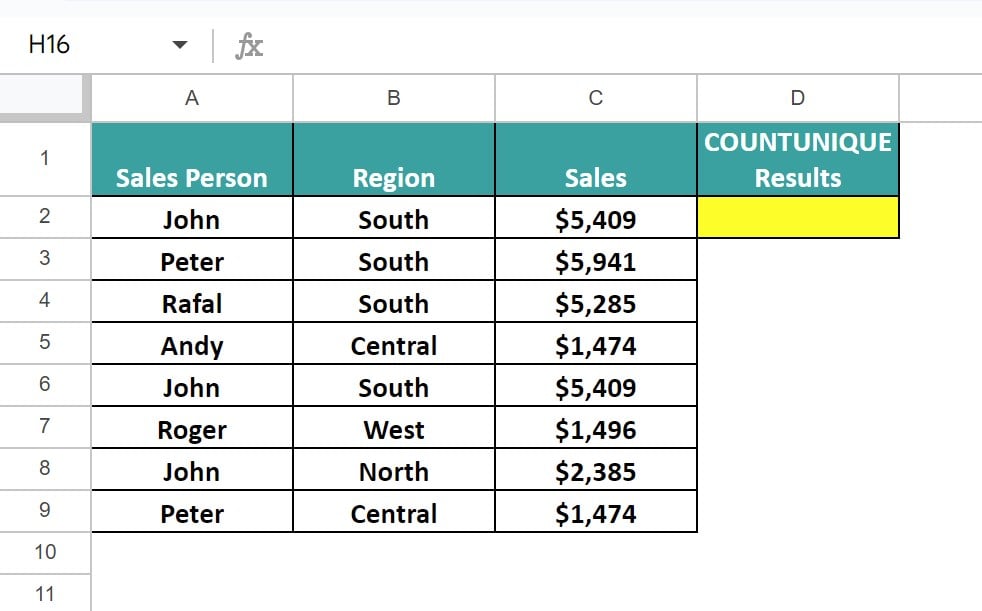
Task: Select the Rafal cell
Action: click(x=192, y=301)
